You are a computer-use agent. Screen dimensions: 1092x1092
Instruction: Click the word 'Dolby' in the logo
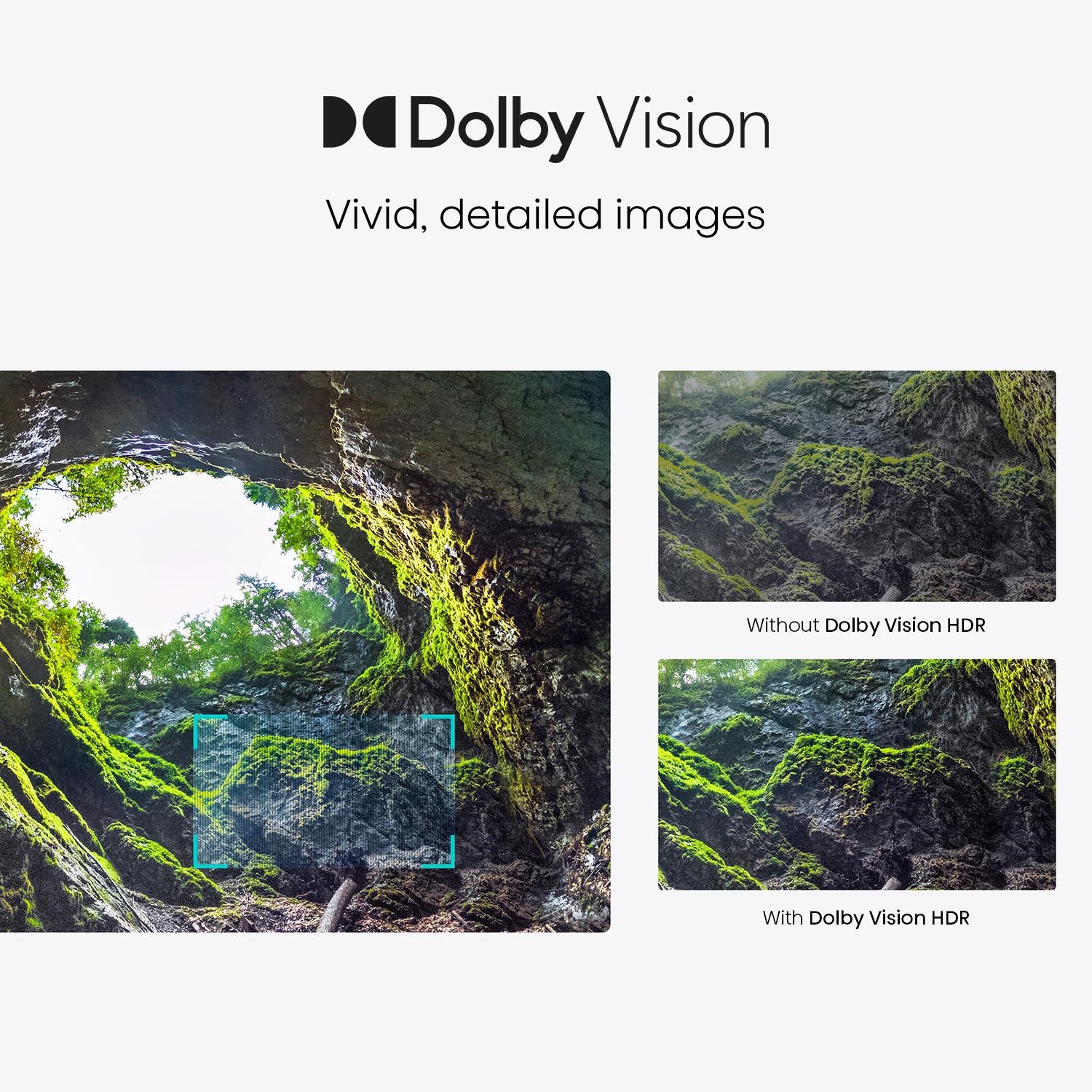pyautogui.click(x=495, y=125)
